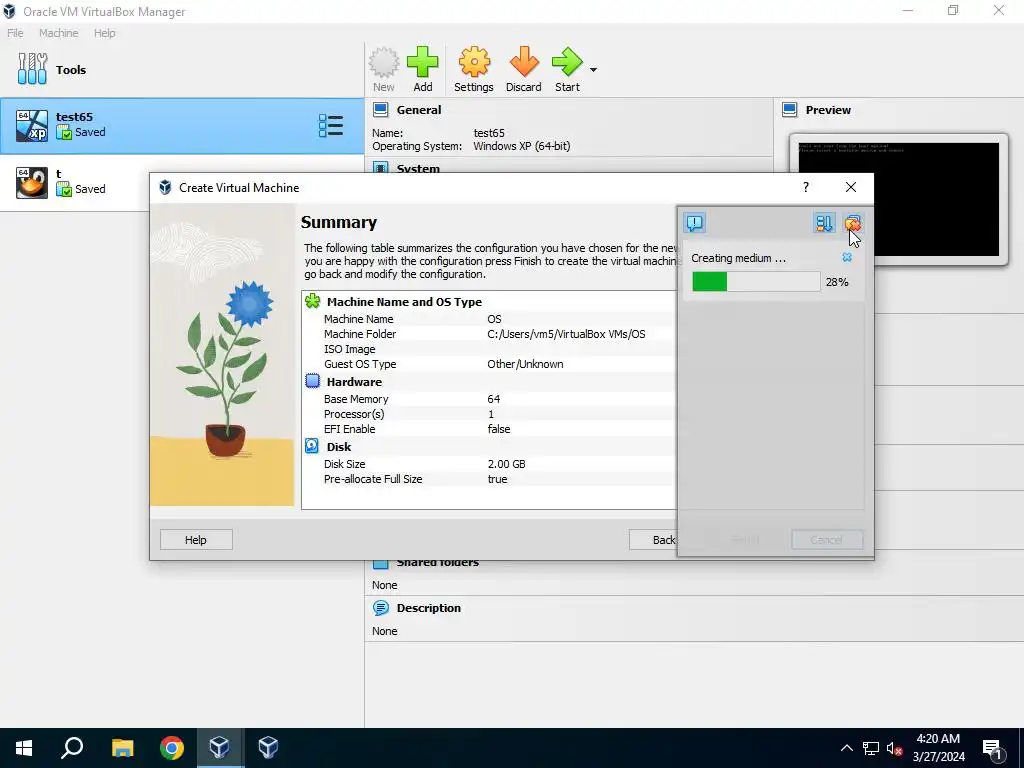Open the Windows notification center
Image resolution: width=1024 pixels, height=768 pixels.
[x=993, y=748]
